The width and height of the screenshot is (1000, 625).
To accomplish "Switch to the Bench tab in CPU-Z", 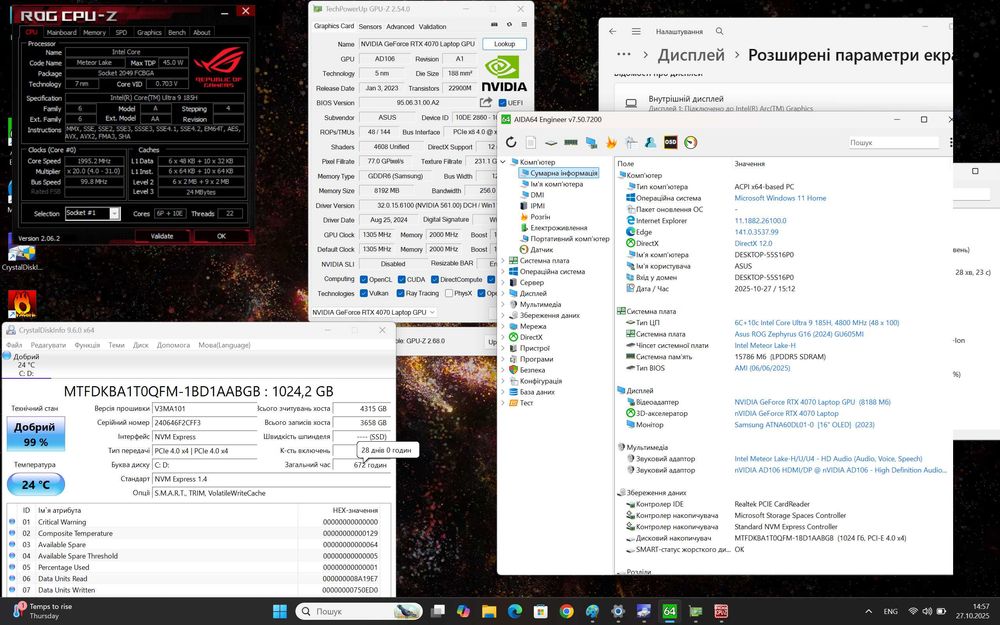I will click(x=177, y=33).
